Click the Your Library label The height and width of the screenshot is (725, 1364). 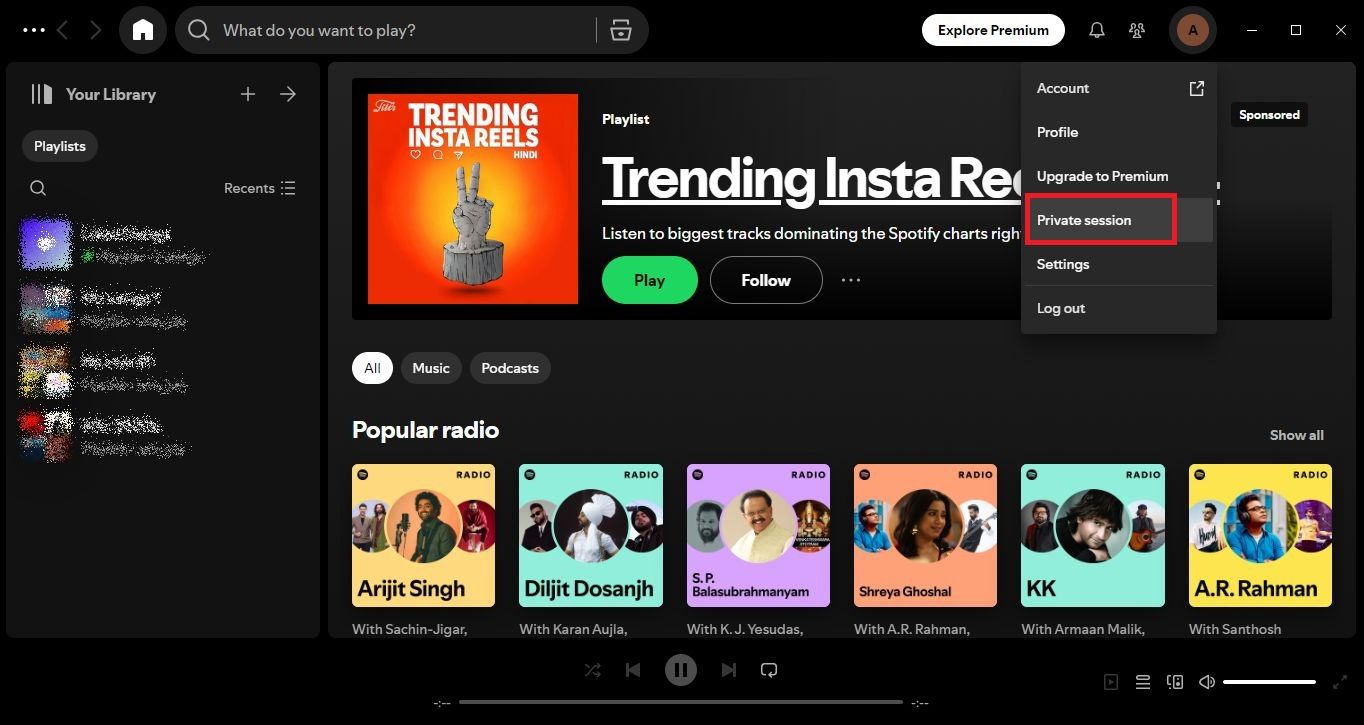pyautogui.click(x=111, y=94)
